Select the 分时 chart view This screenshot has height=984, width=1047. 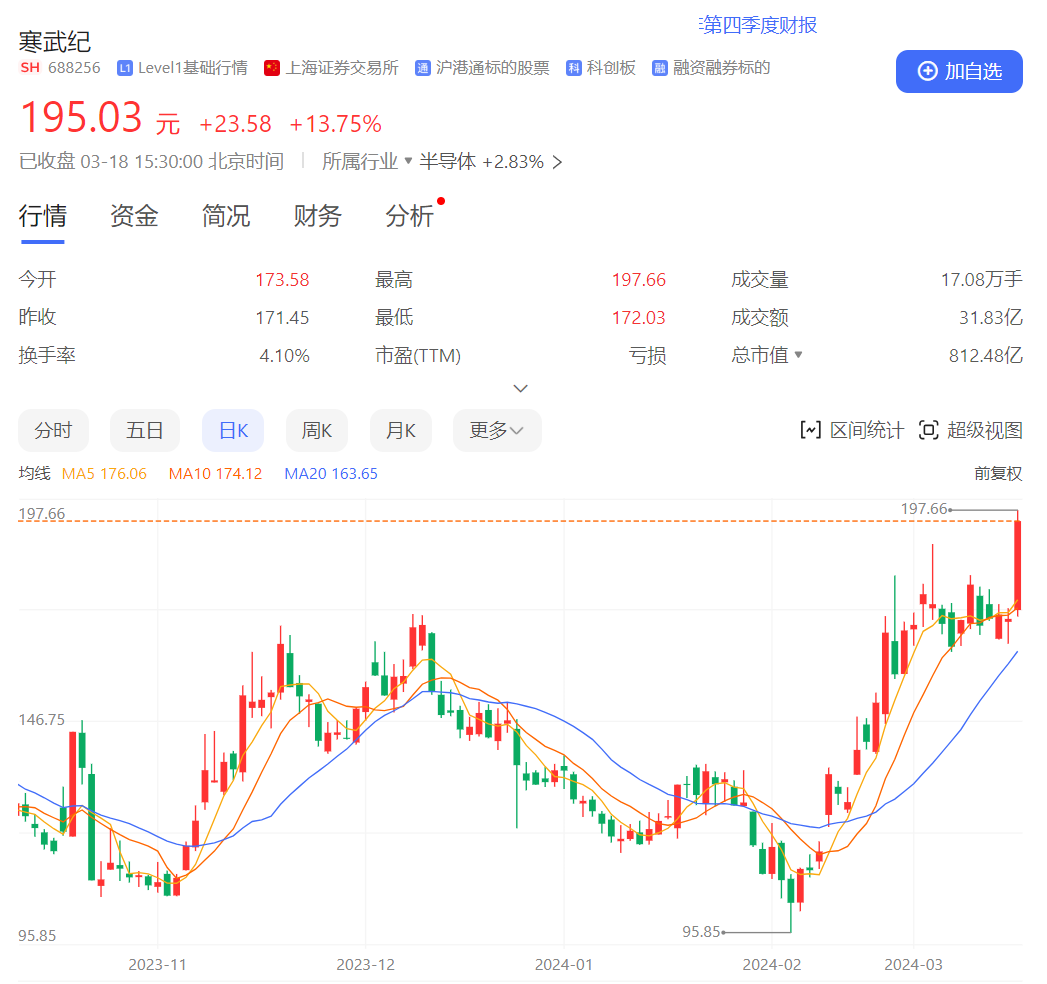(x=53, y=430)
